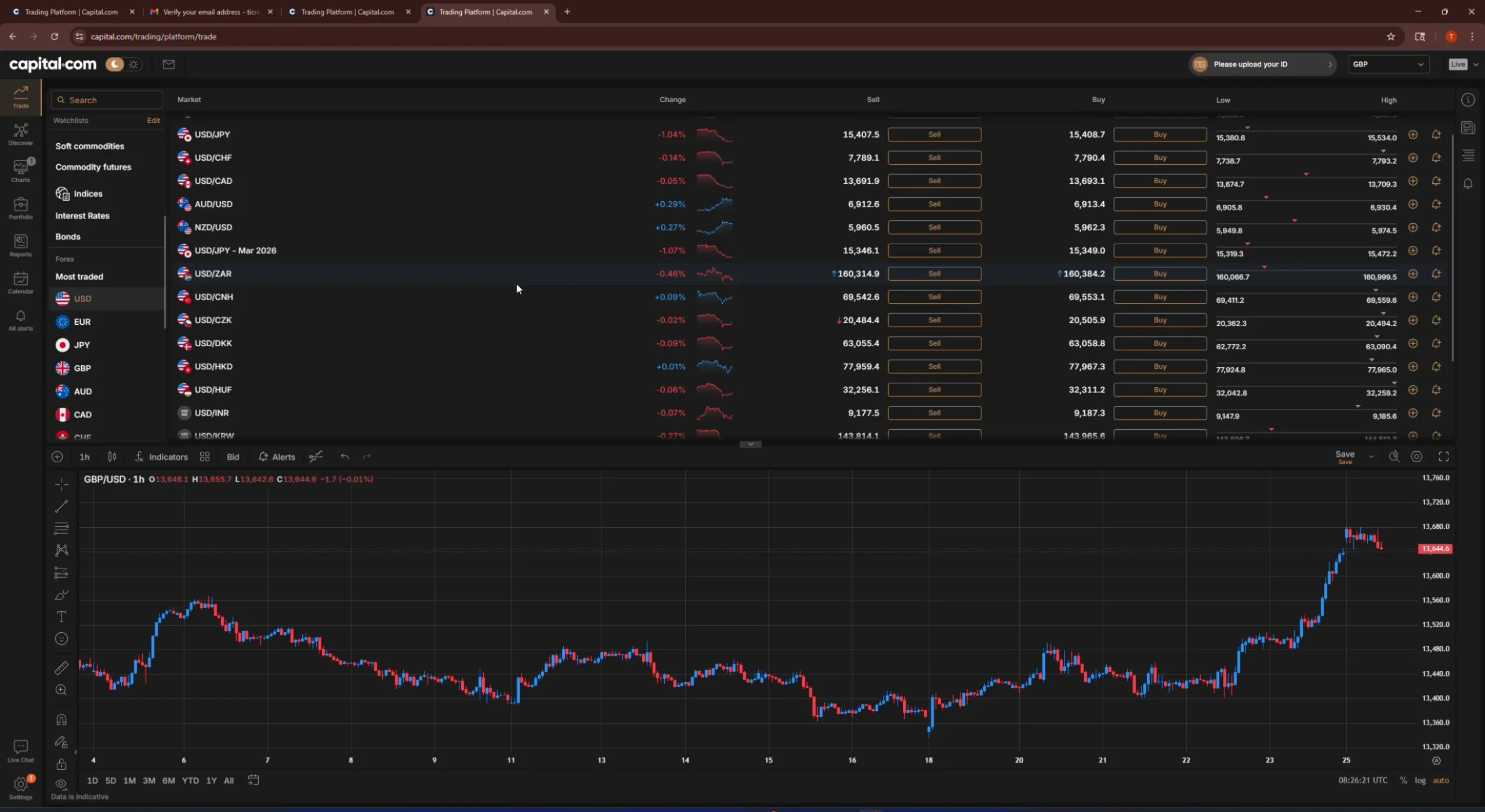Select the crosshair tool on the chart

point(61,484)
